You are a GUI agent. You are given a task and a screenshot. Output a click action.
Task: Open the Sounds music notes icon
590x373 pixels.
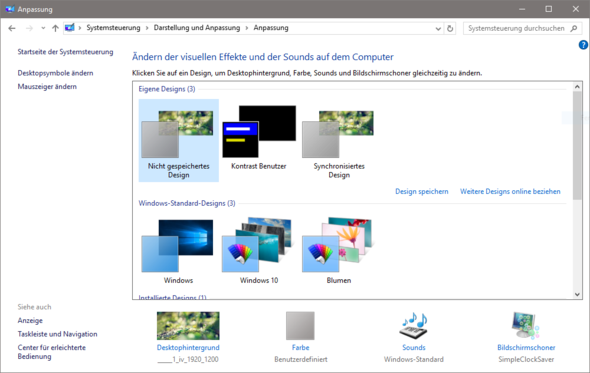coord(414,326)
